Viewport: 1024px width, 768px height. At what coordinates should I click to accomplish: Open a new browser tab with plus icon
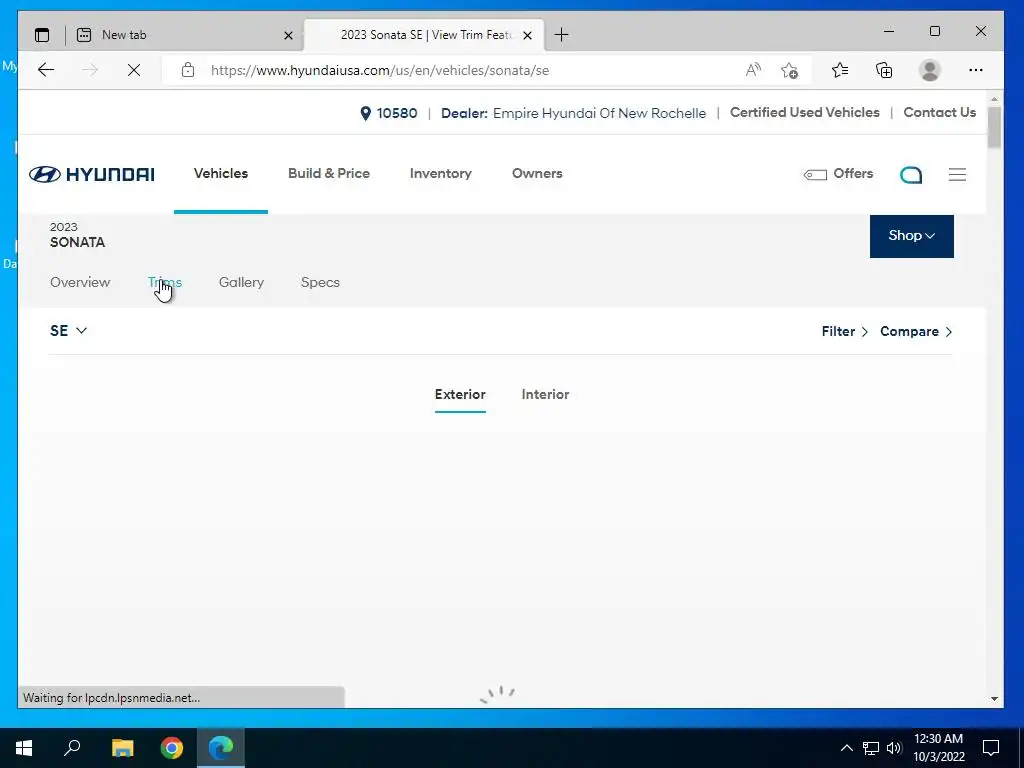[x=562, y=35]
